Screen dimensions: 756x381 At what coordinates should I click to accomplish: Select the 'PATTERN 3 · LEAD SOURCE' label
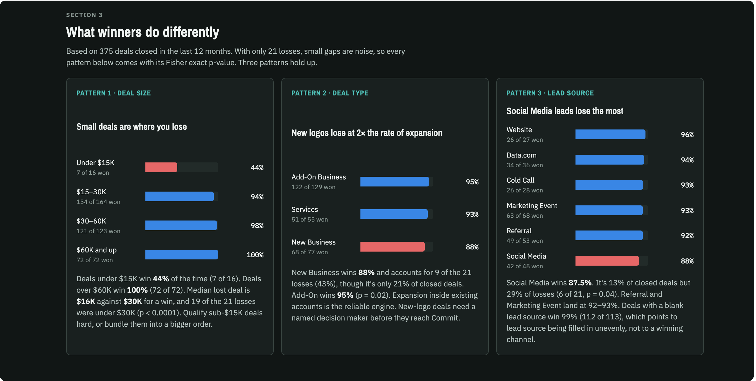tap(550, 93)
